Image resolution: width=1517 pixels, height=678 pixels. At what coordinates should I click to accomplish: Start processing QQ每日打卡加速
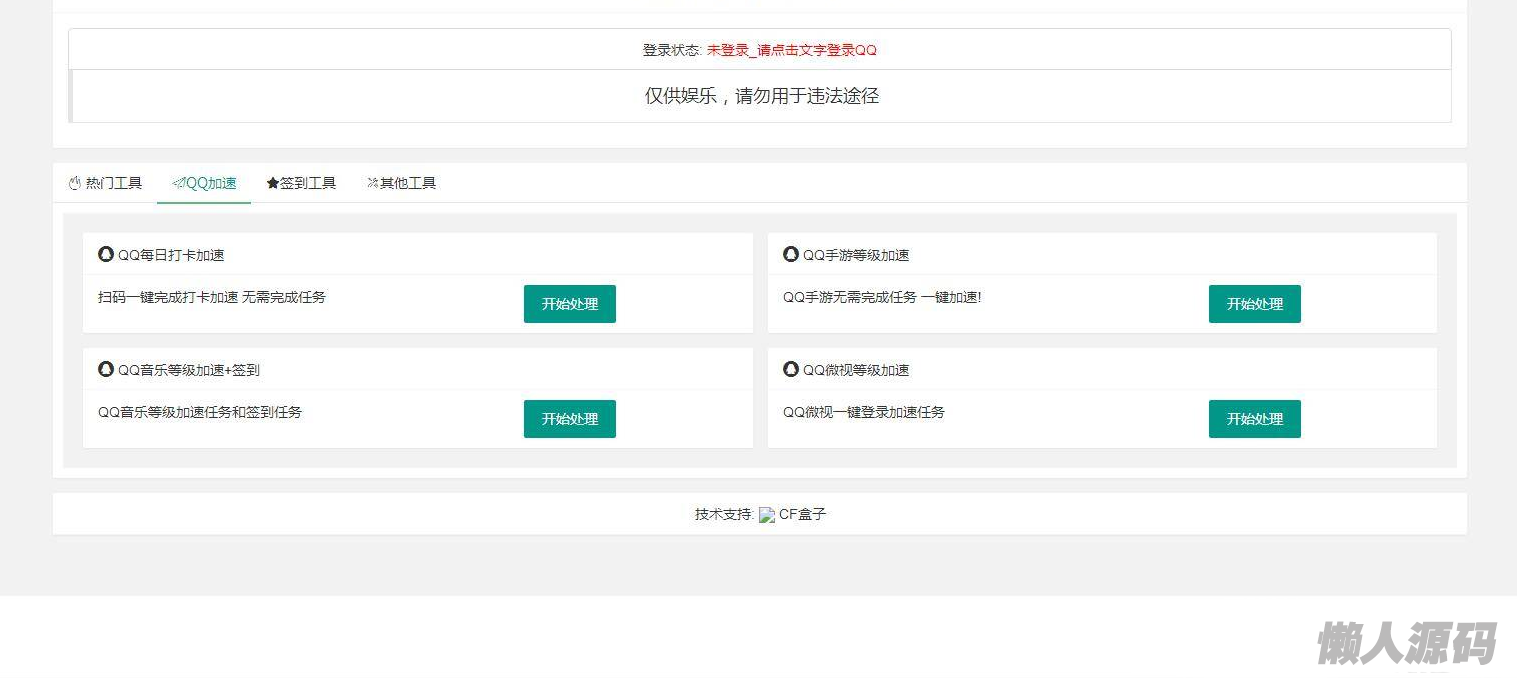tap(570, 304)
